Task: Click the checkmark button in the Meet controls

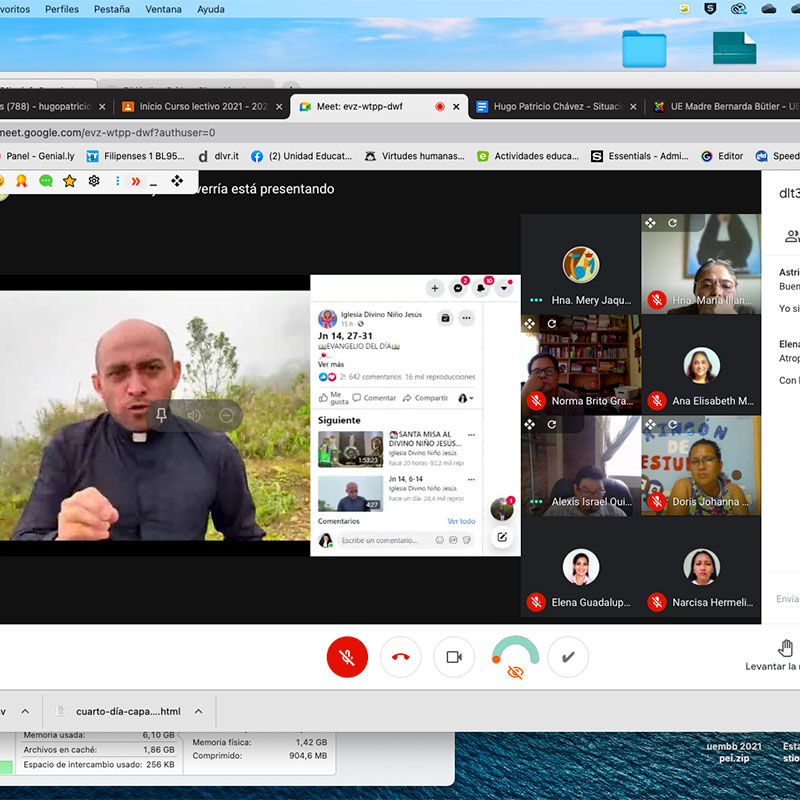Action: pos(568,657)
